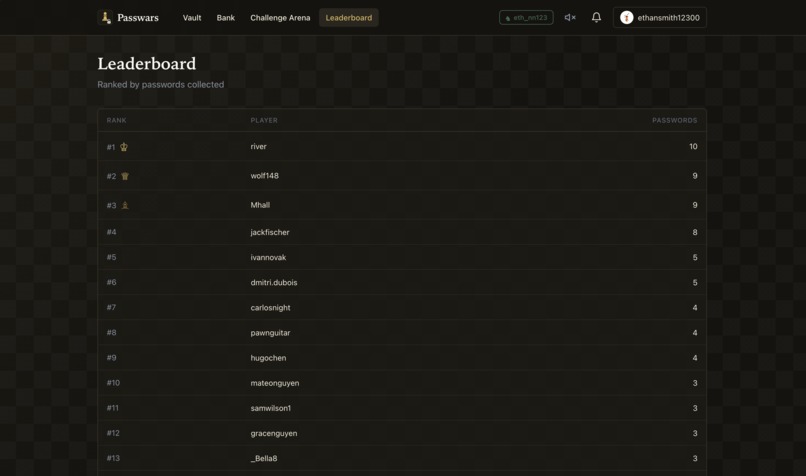Image resolution: width=806 pixels, height=476 pixels.
Task: Click the 'Ranked by passwords collected' subtitle
Action: 161,85
